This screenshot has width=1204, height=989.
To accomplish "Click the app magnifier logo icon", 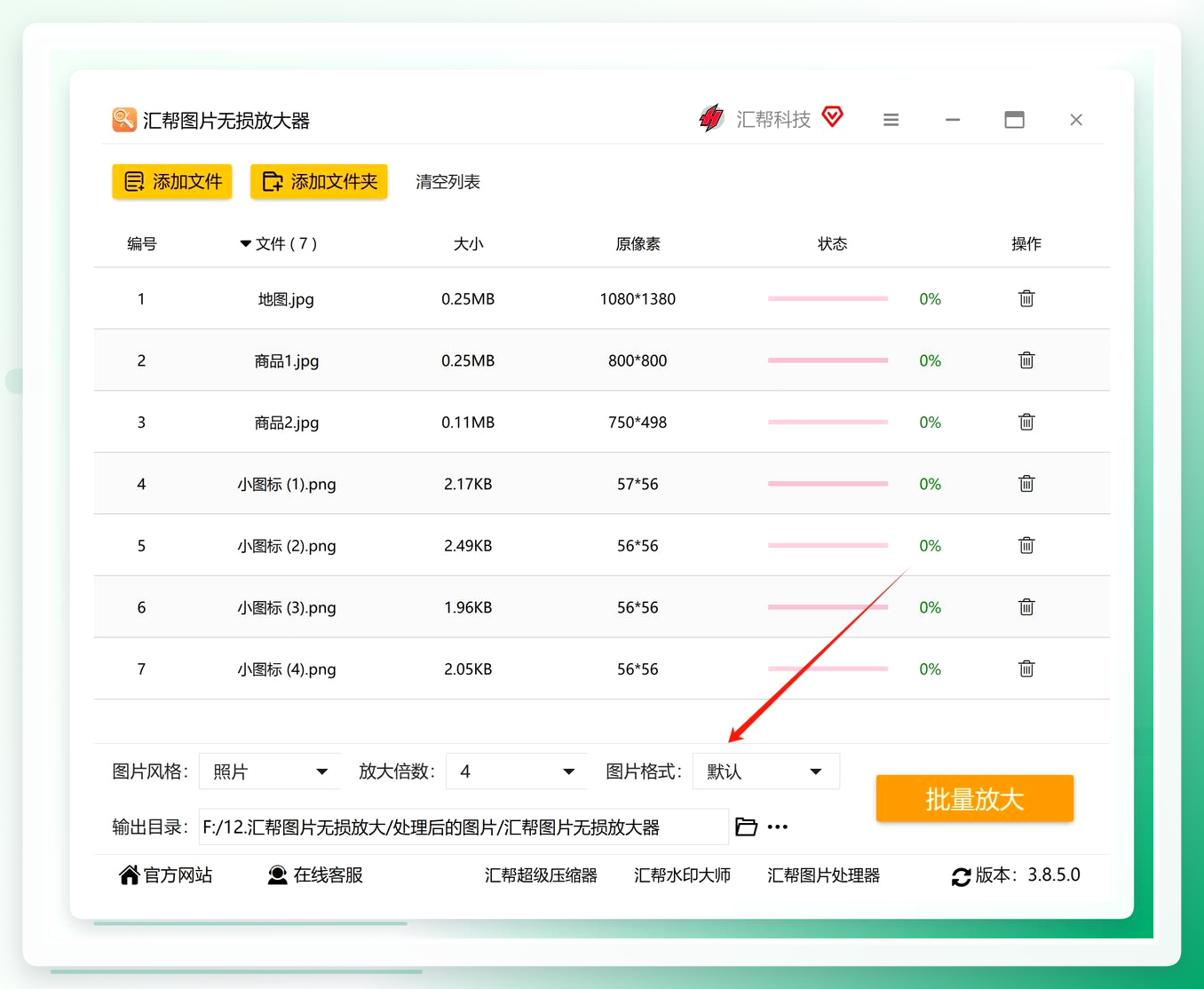I will [x=124, y=120].
